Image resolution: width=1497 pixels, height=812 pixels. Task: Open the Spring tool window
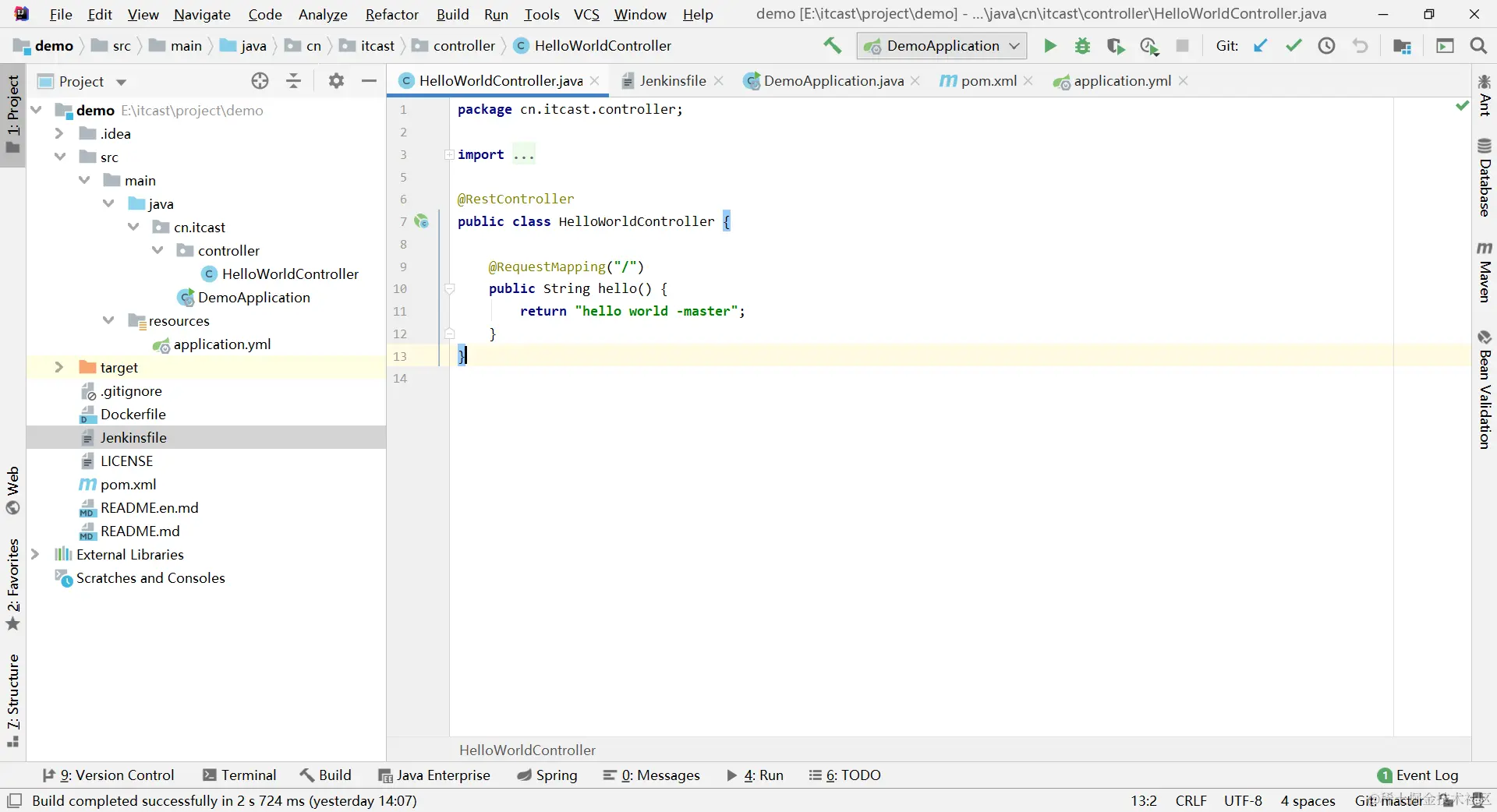[x=547, y=775]
